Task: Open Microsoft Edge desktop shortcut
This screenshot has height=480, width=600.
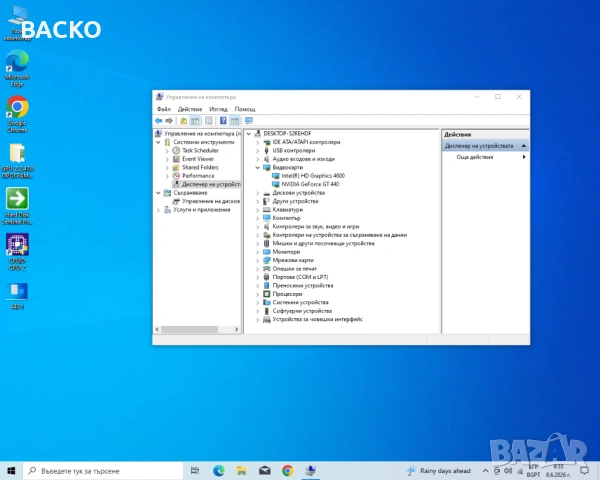Action: click(x=17, y=68)
